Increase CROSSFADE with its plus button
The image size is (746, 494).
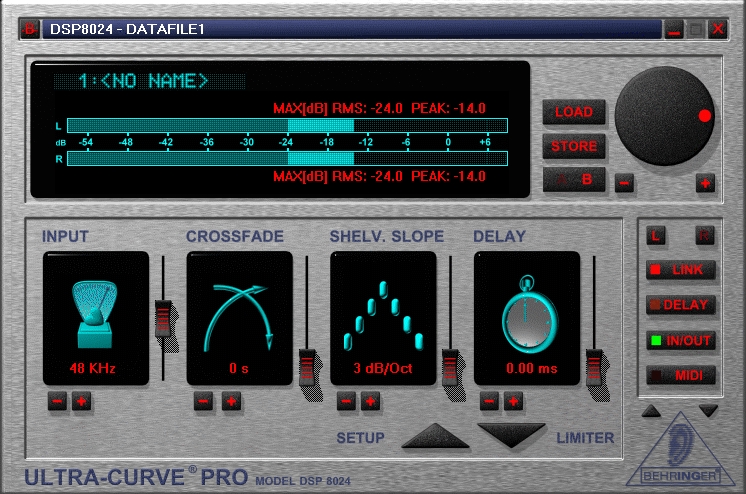pos(231,402)
